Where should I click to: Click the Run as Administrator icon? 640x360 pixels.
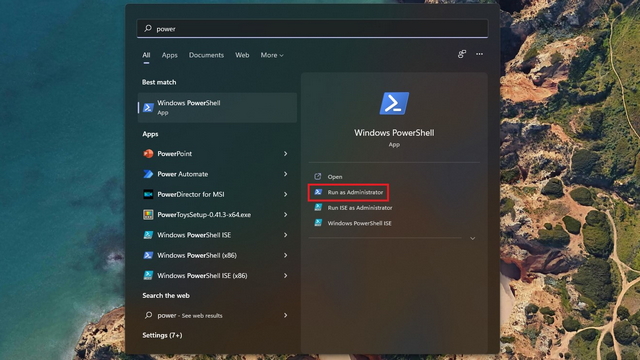(318, 192)
